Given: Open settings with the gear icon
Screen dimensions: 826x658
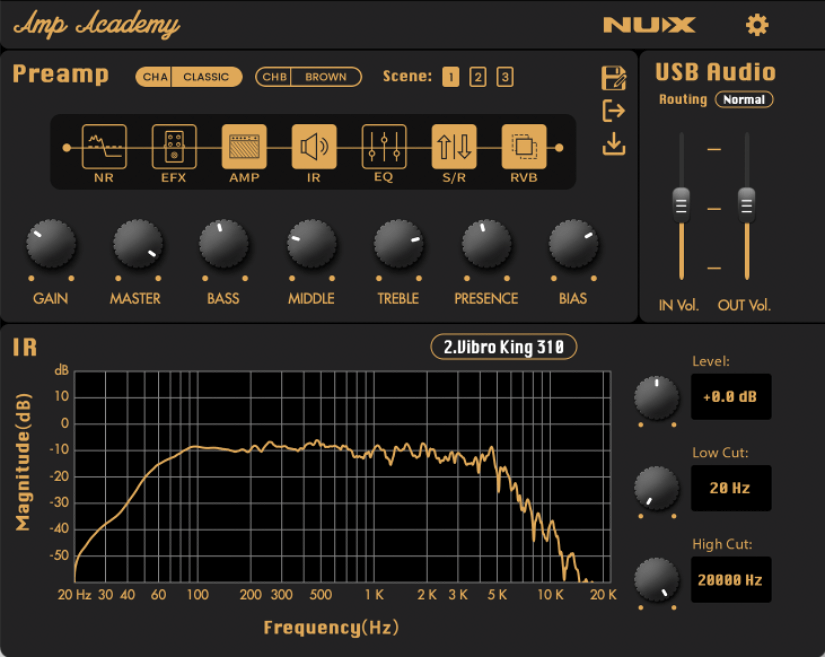Looking at the screenshot, I should point(757,25).
